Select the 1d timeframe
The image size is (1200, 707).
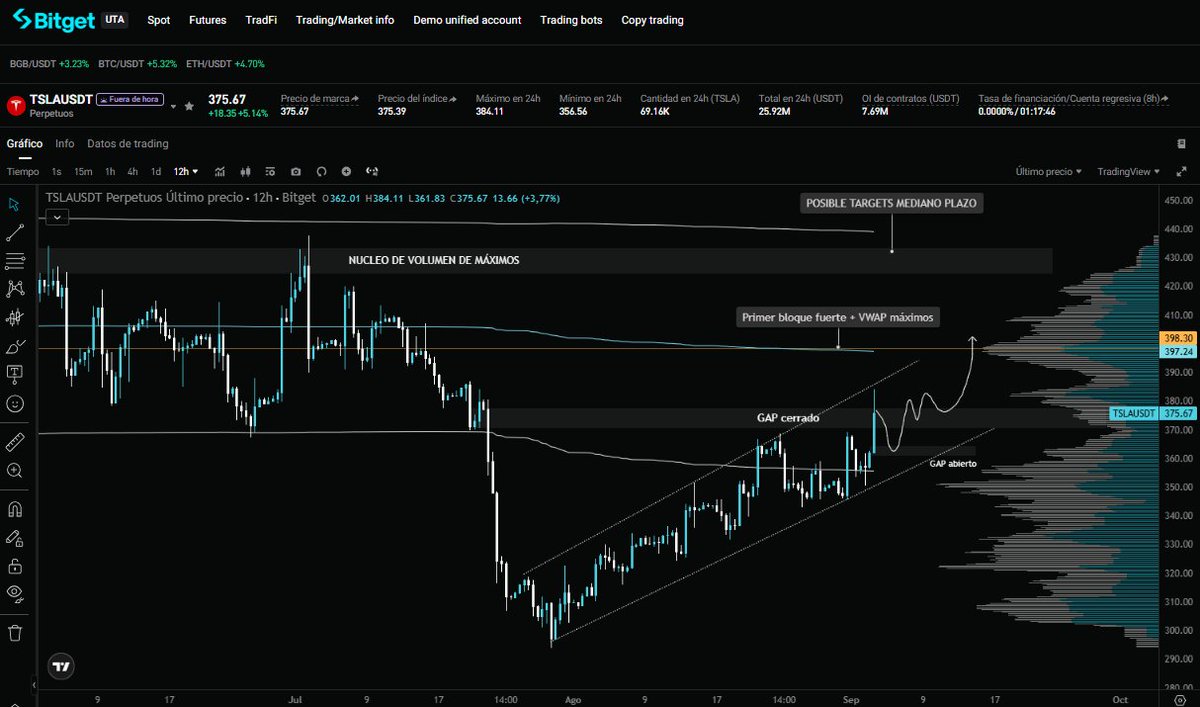[156, 171]
